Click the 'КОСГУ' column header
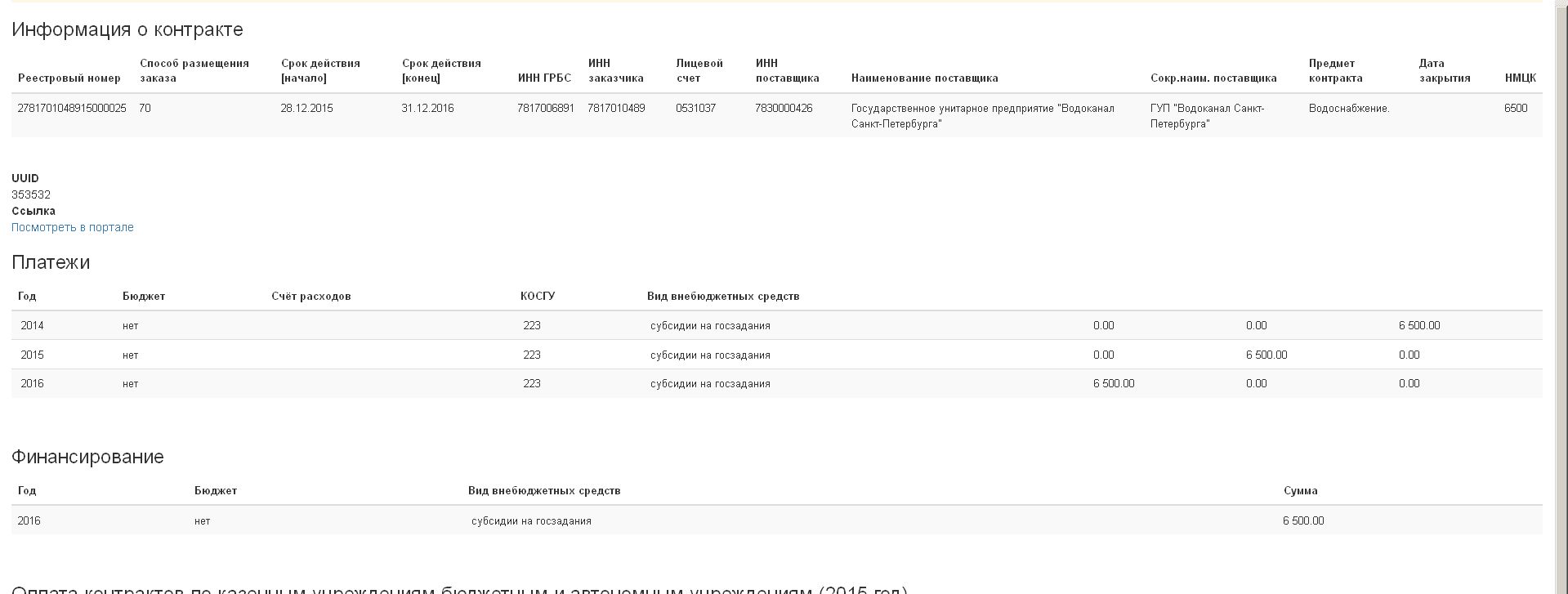1568x594 pixels. click(x=538, y=296)
